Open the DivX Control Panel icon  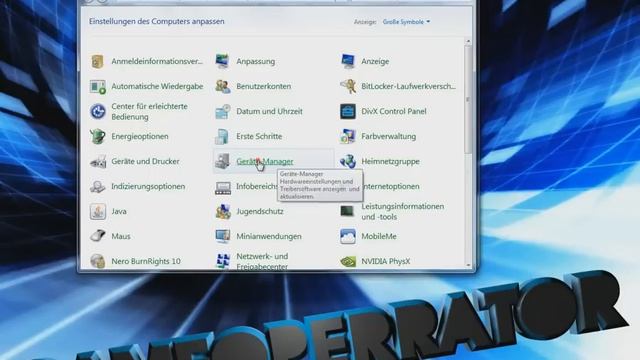coord(348,111)
